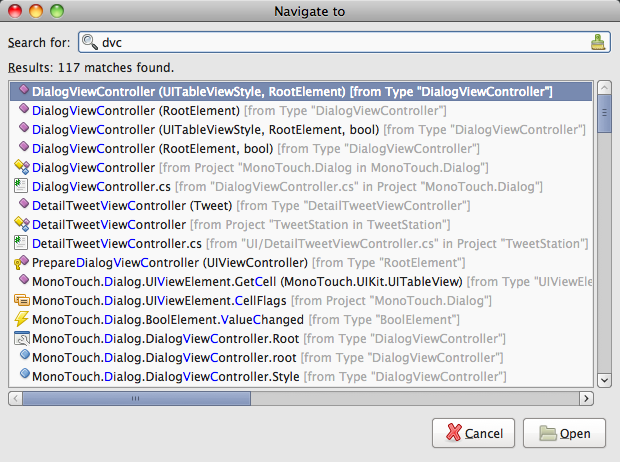
Task: Select DialogViewController (RootElement, bool) result
Action: tap(301, 149)
